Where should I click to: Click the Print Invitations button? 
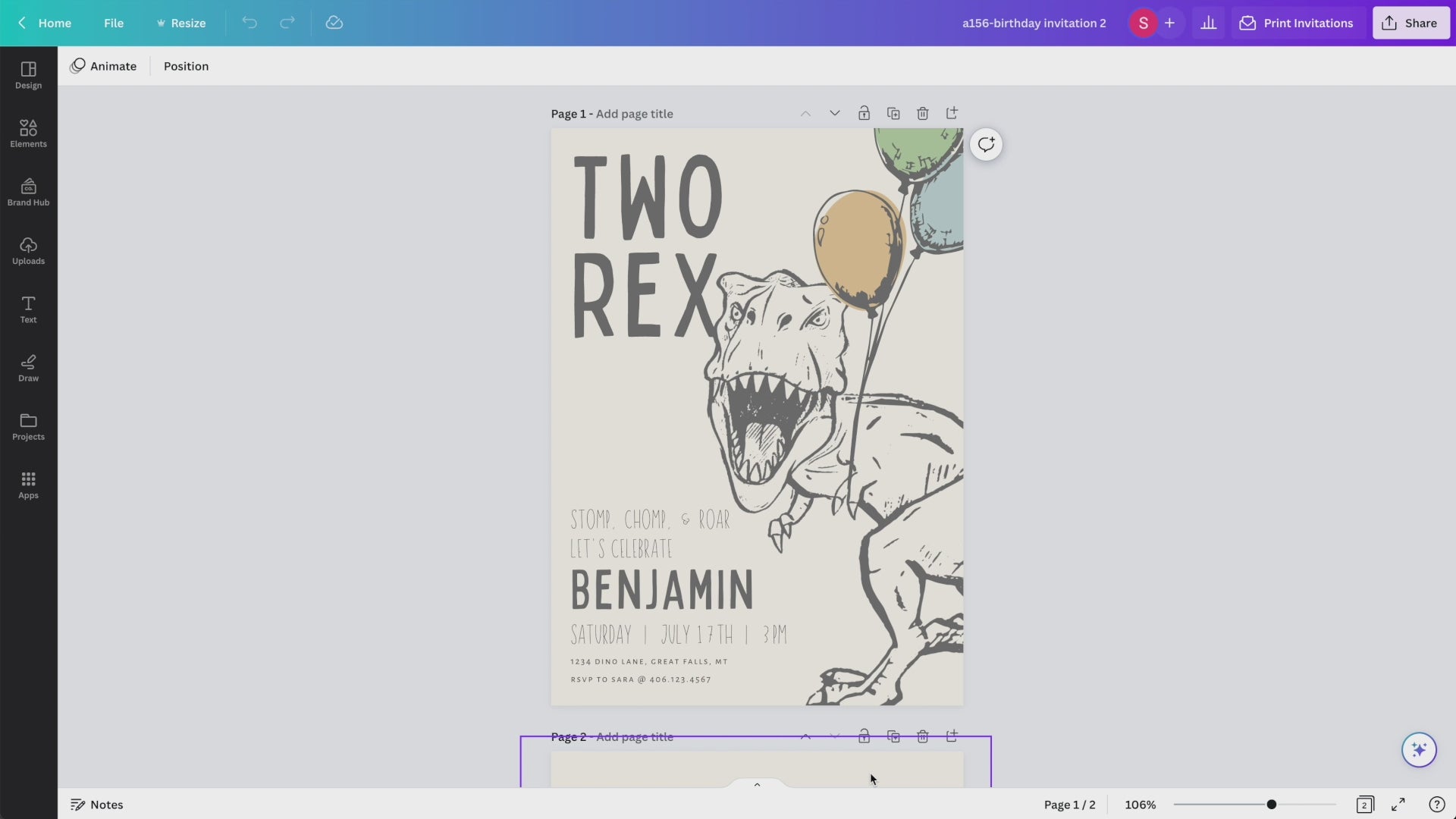click(x=1297, y=23)
